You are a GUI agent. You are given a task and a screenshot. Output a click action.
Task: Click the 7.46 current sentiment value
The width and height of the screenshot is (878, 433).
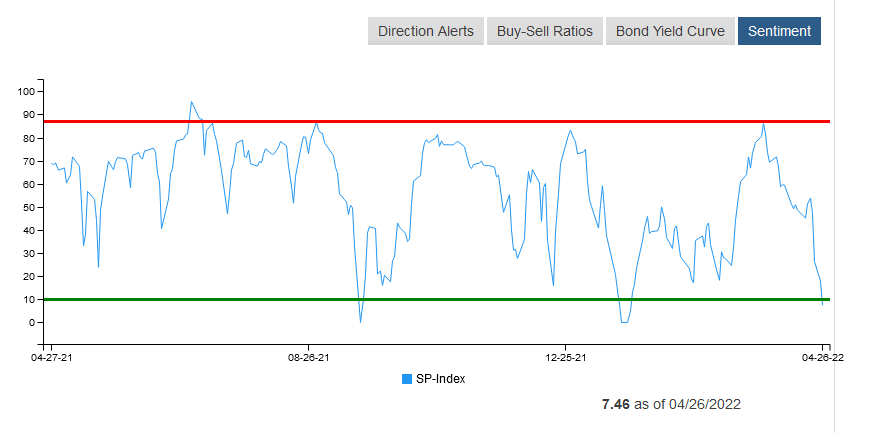tap(616, 404)
